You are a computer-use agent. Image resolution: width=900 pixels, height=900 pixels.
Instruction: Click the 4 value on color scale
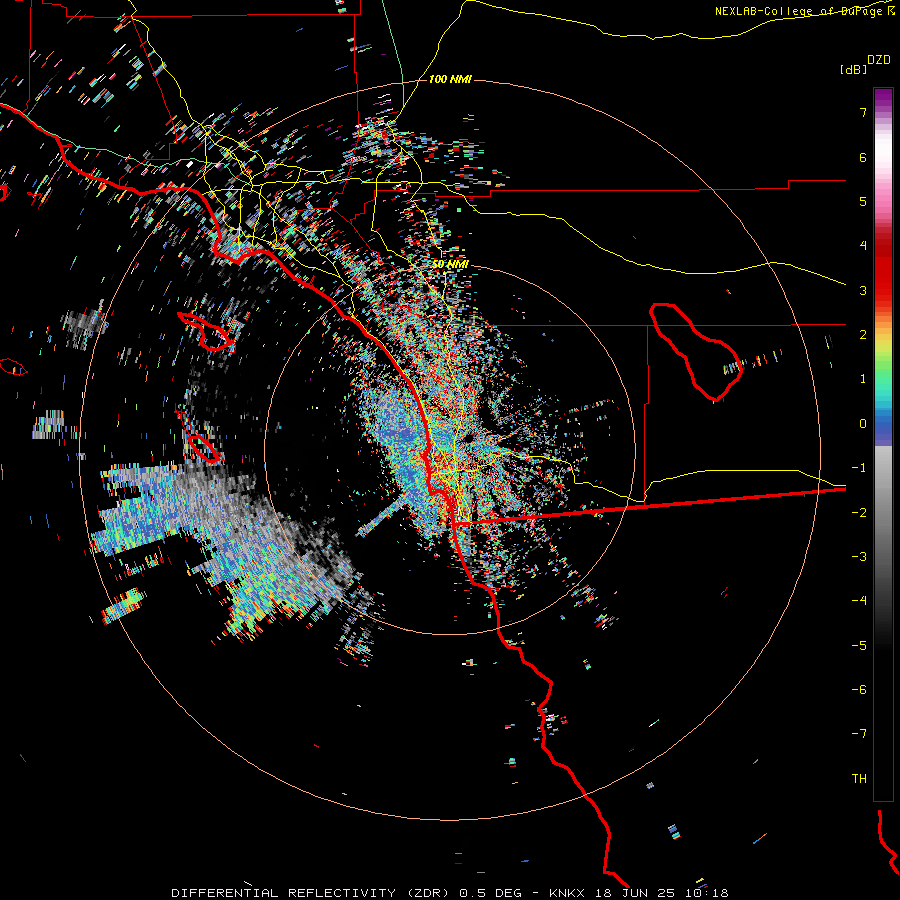[863, 246]
